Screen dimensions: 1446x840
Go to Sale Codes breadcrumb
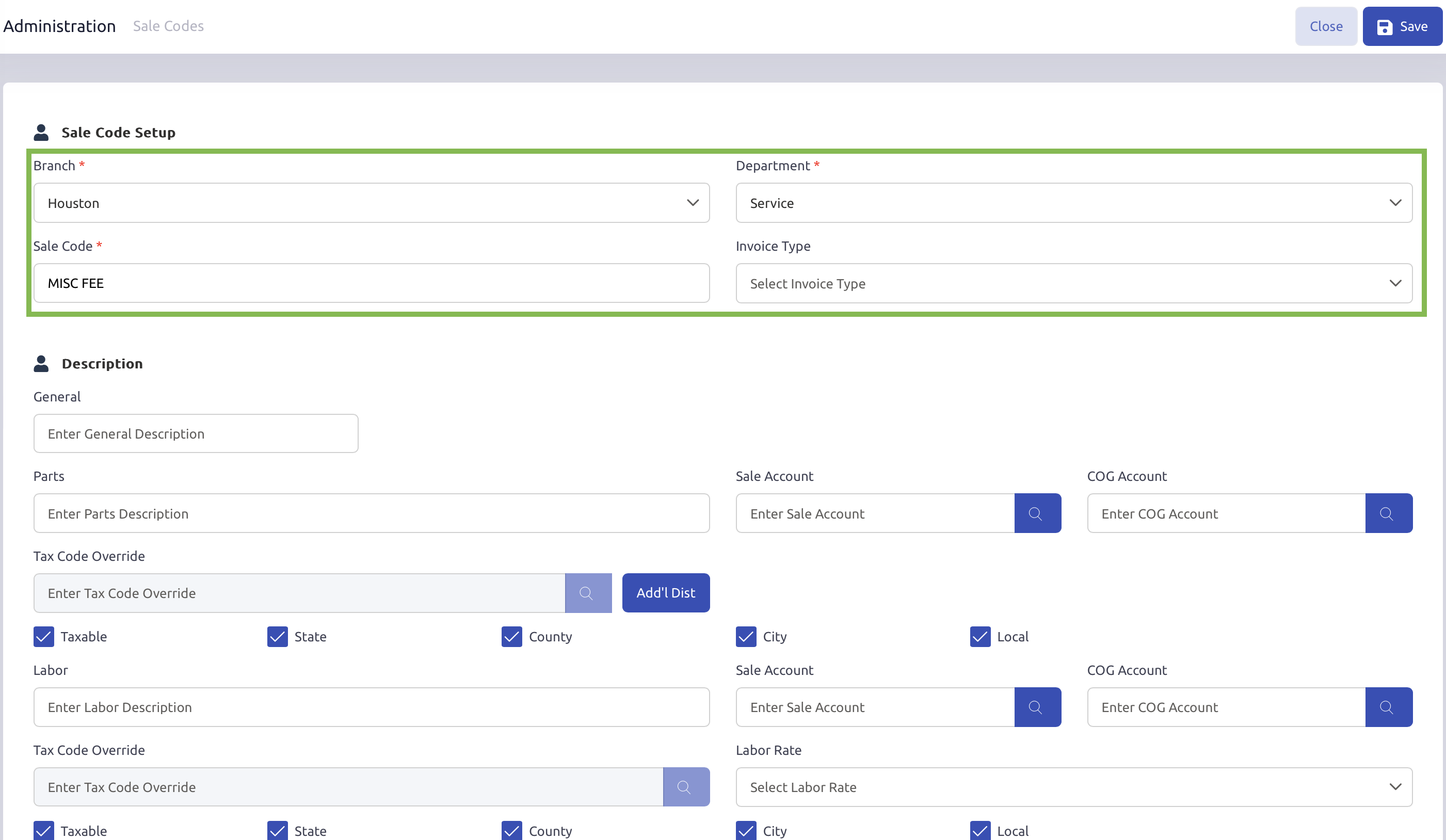pyautogui.click(x=168, y=26)
